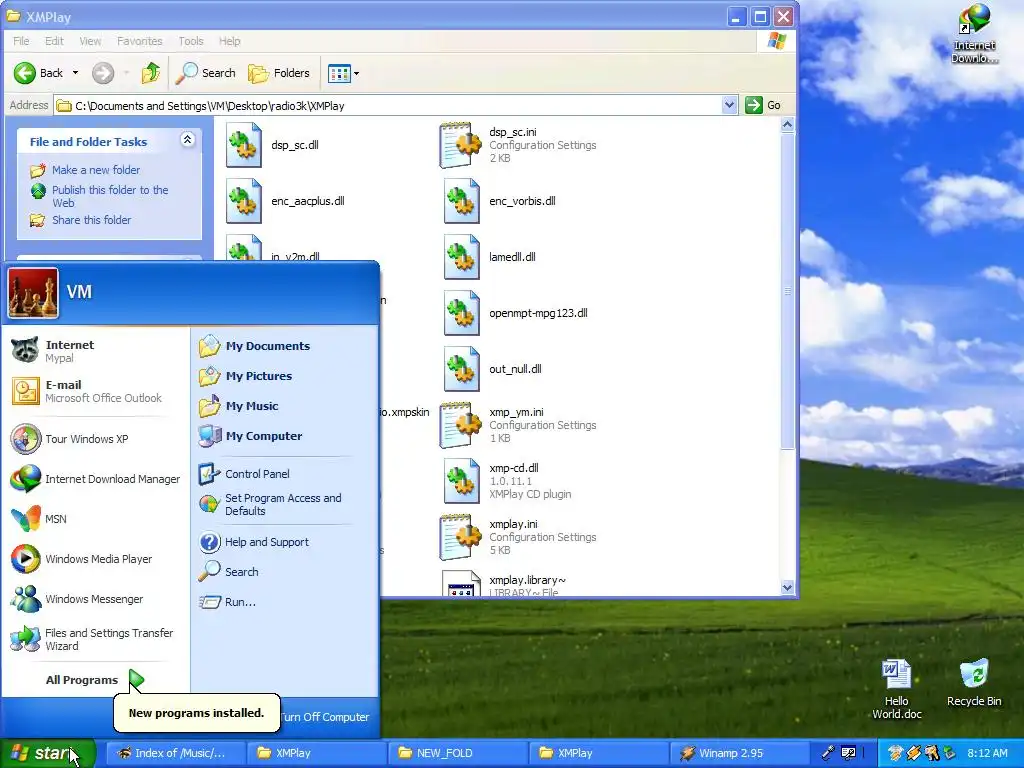Click Turn Off Computer
The width and height of the screenshot is (1024, 768).
tap(326, 717)
